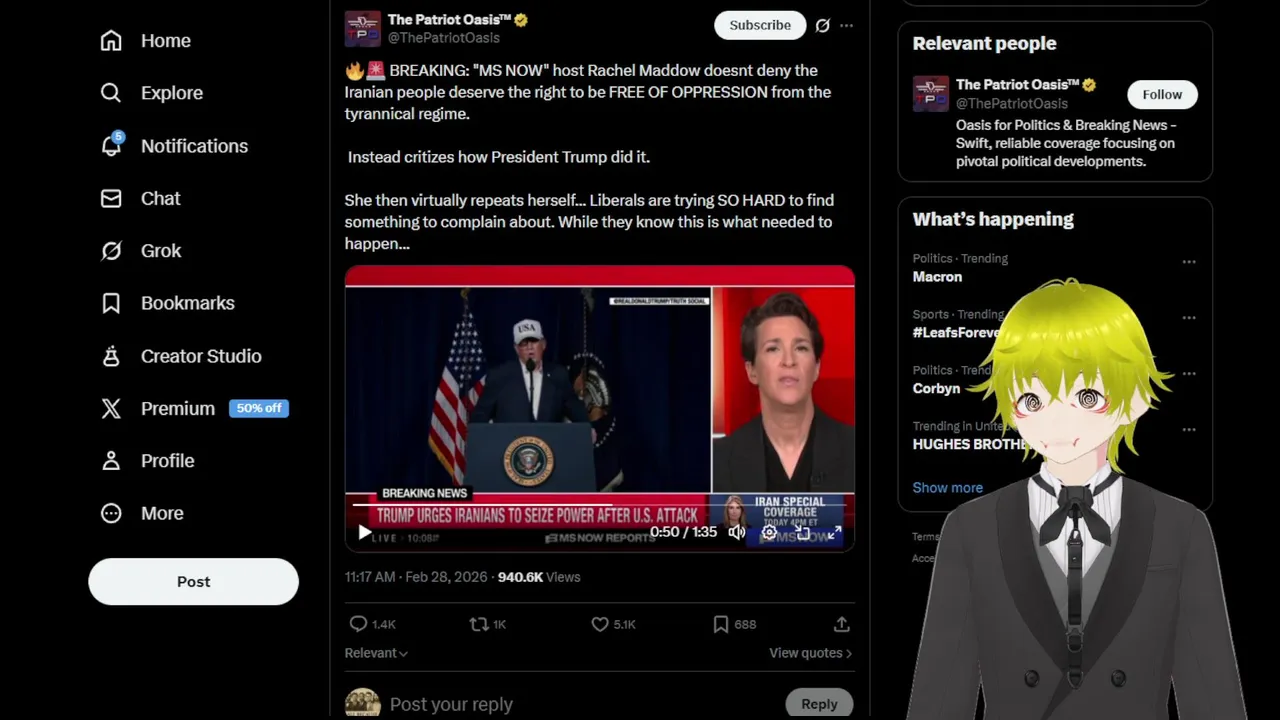The height and width of the screenshot is (720, 1280).
Task: Open Patriot Oasis avatar in Relevant people
Action: click(x=931, y=94)
